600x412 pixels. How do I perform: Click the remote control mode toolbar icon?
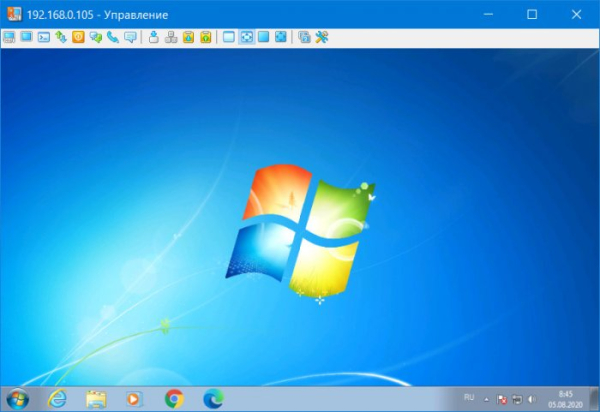pyautogui.click(x=9, y=37)
